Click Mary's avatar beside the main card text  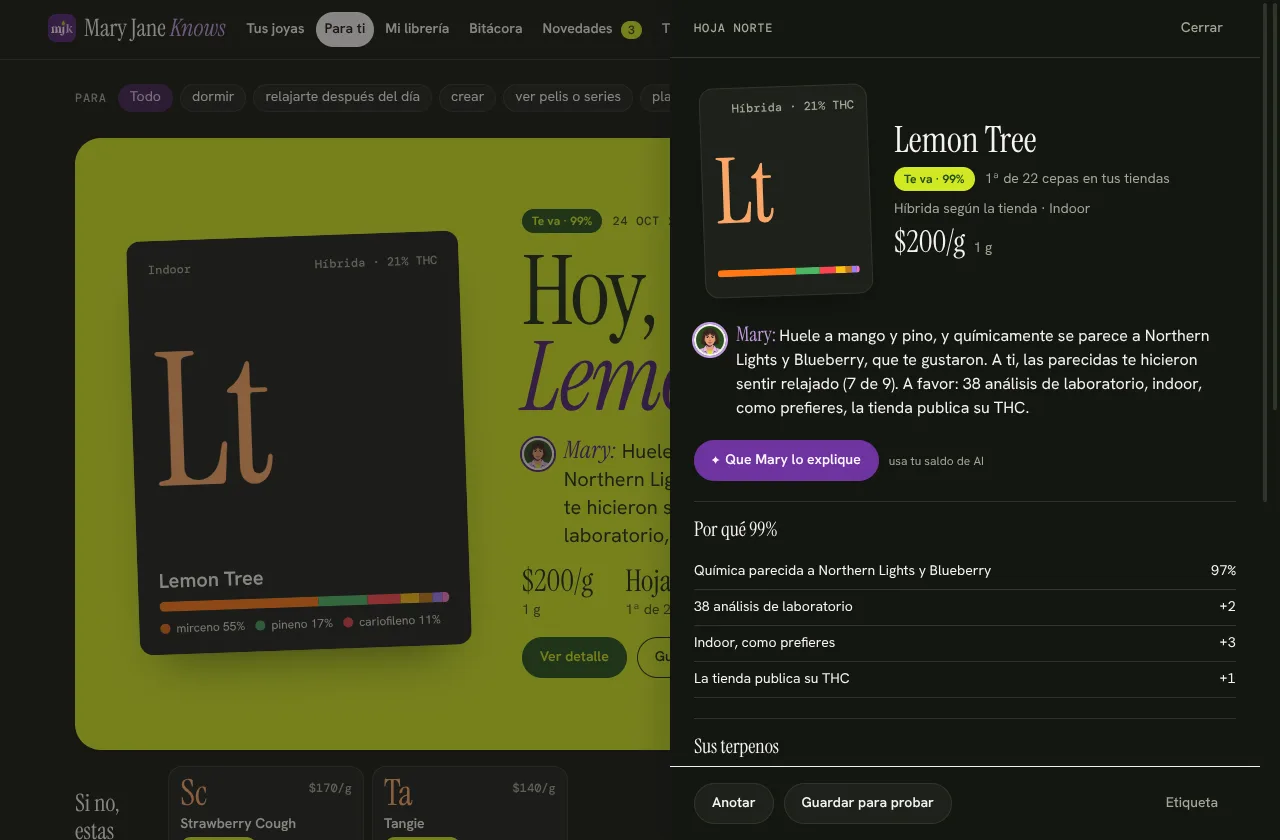(538, 454)
